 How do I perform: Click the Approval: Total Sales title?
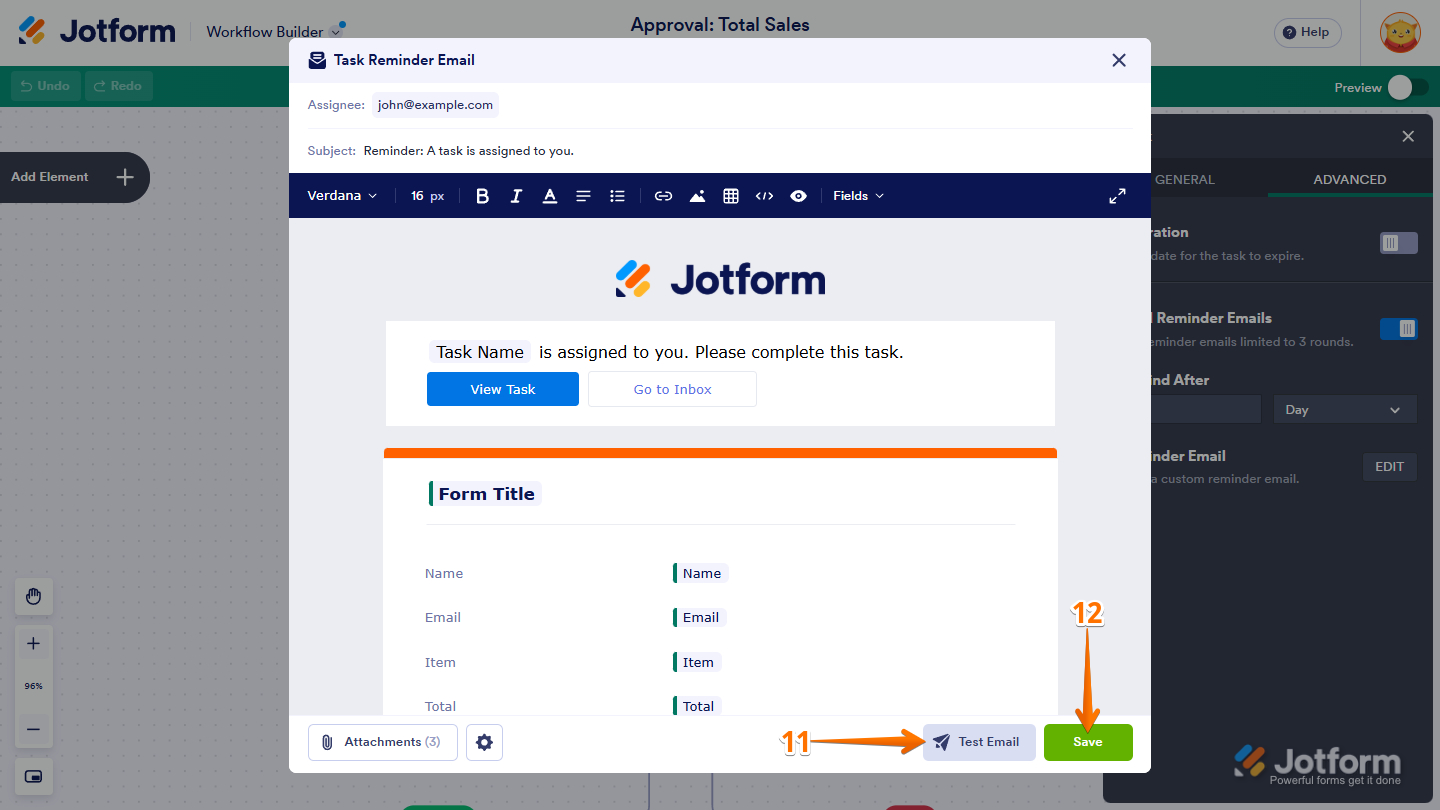click(720, 25)
